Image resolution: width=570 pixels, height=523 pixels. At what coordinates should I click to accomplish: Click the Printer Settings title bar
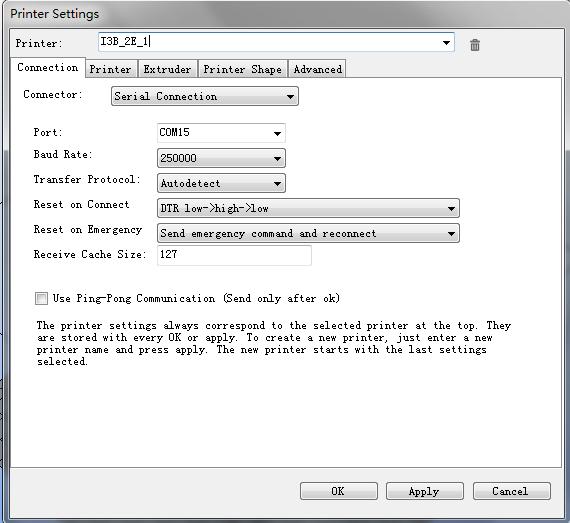click(285, 14)
